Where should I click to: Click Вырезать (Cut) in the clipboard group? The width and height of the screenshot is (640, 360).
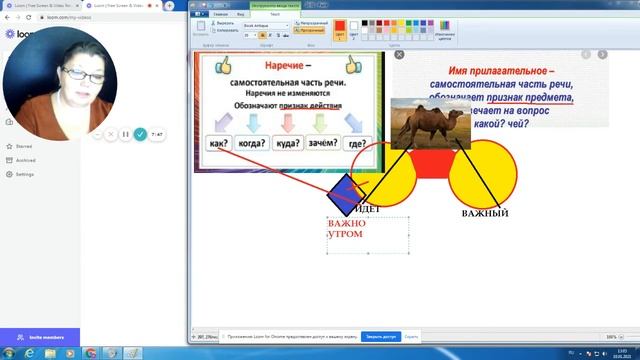click(222, 23)
